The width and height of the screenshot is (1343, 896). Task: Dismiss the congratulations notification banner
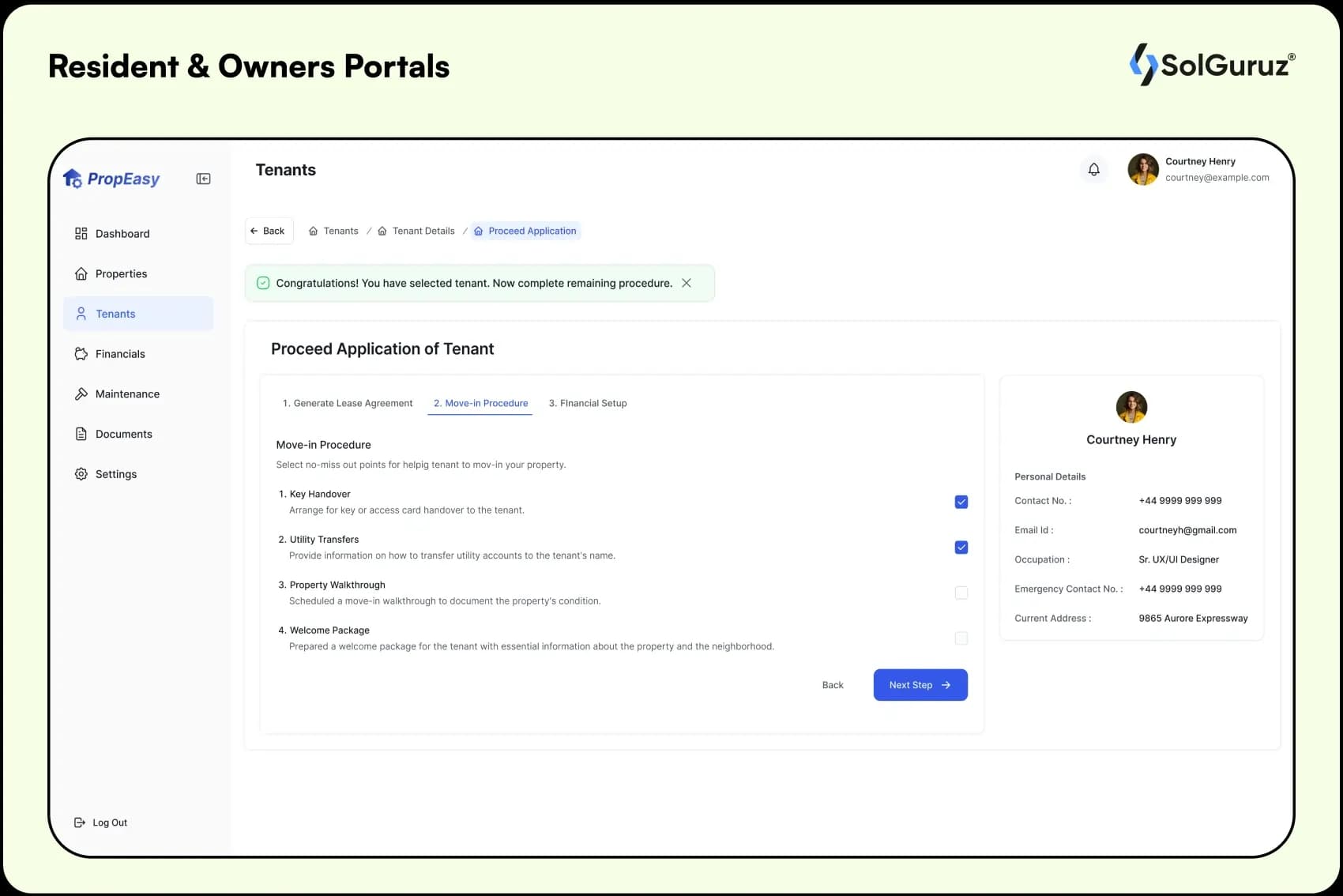[687, 283]
